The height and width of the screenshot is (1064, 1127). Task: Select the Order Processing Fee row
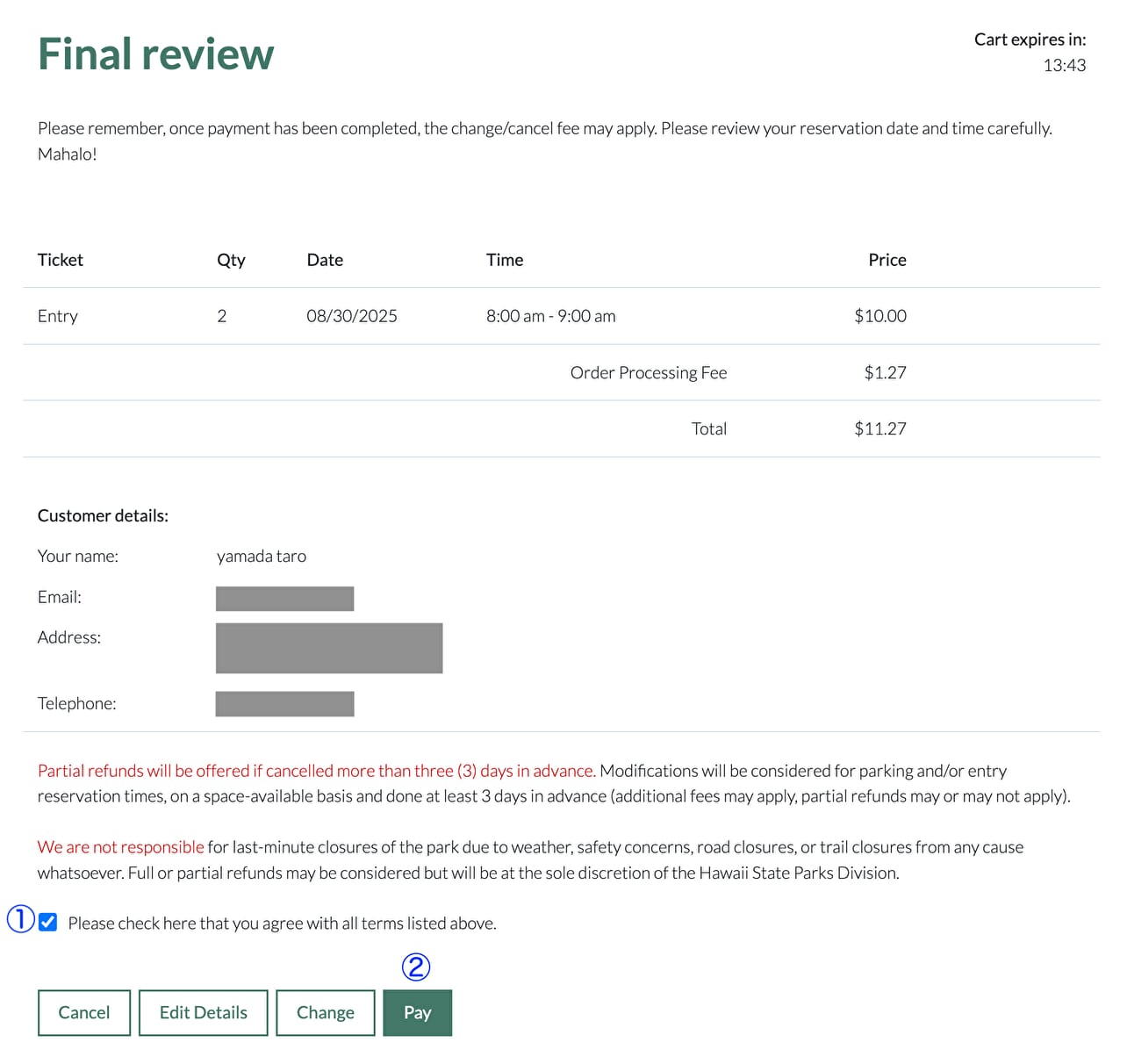pos(648,372)
